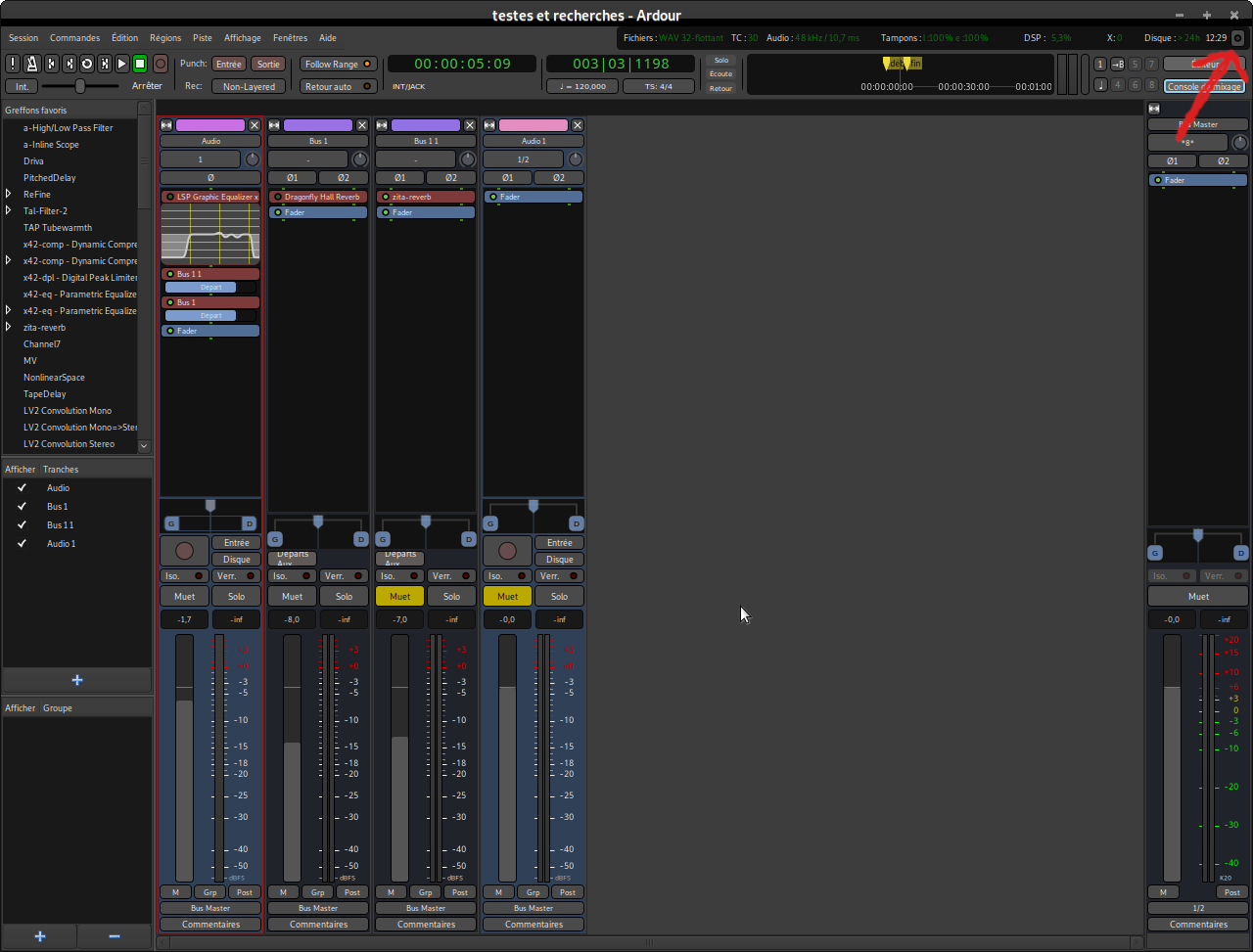Solo the Bus 1 strip
1253x952 pixels.
point(344,596)
